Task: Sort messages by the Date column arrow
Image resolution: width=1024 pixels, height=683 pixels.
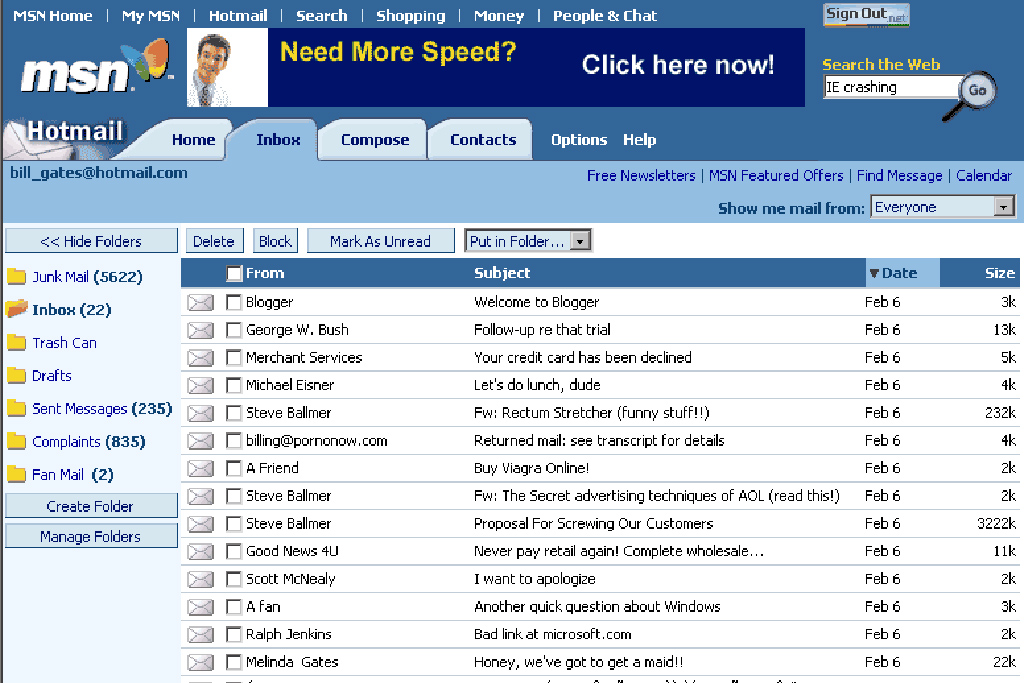Action: pos(874,273)
